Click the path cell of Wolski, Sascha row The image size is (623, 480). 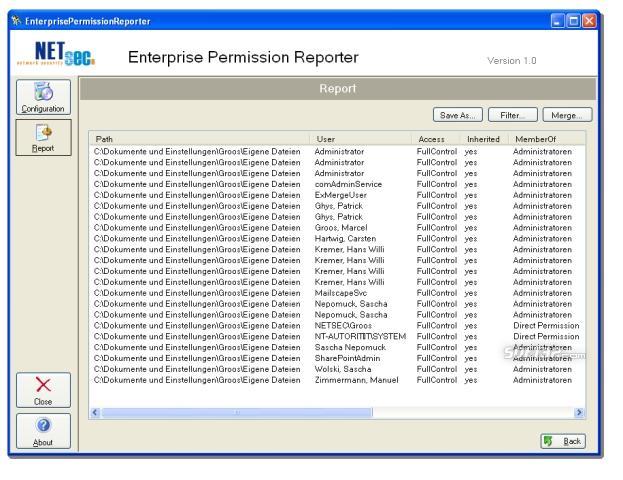(197, 369)
